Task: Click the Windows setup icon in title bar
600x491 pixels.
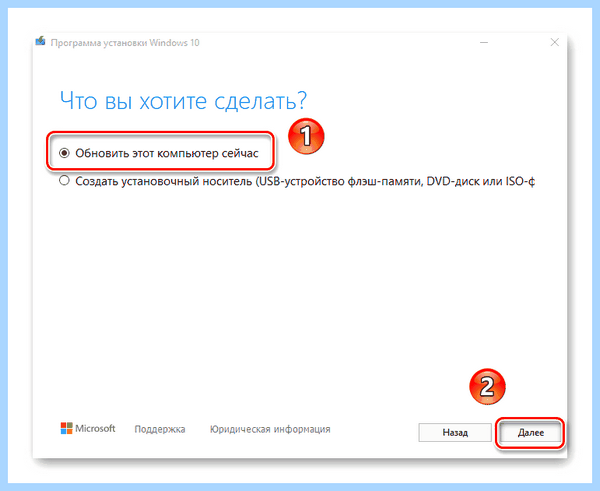Action: (x=41, y=41)
